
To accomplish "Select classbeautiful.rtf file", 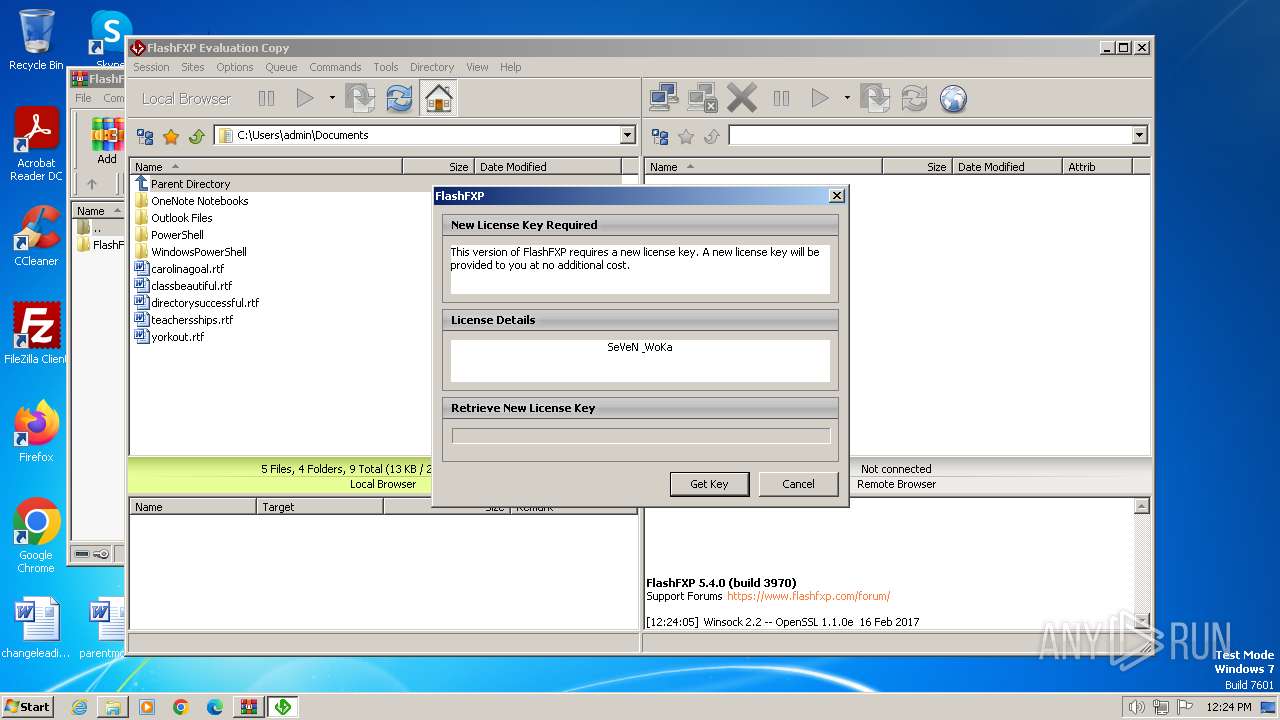I will point(191,286).
